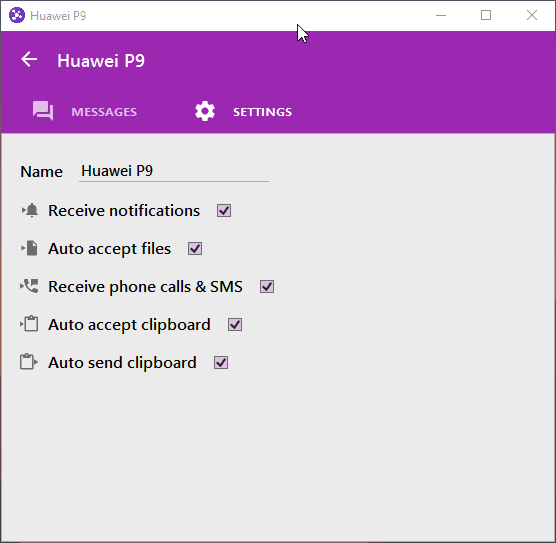Image resolution: width=556 pixels, height=543 pixels.
Task: Disable the Receive phone calls & SMS checkbox
Action: [267, 287]
